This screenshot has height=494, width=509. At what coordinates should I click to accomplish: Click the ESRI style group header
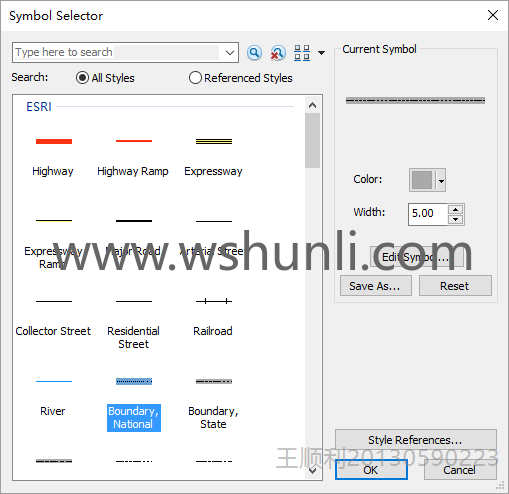[39, 107]
